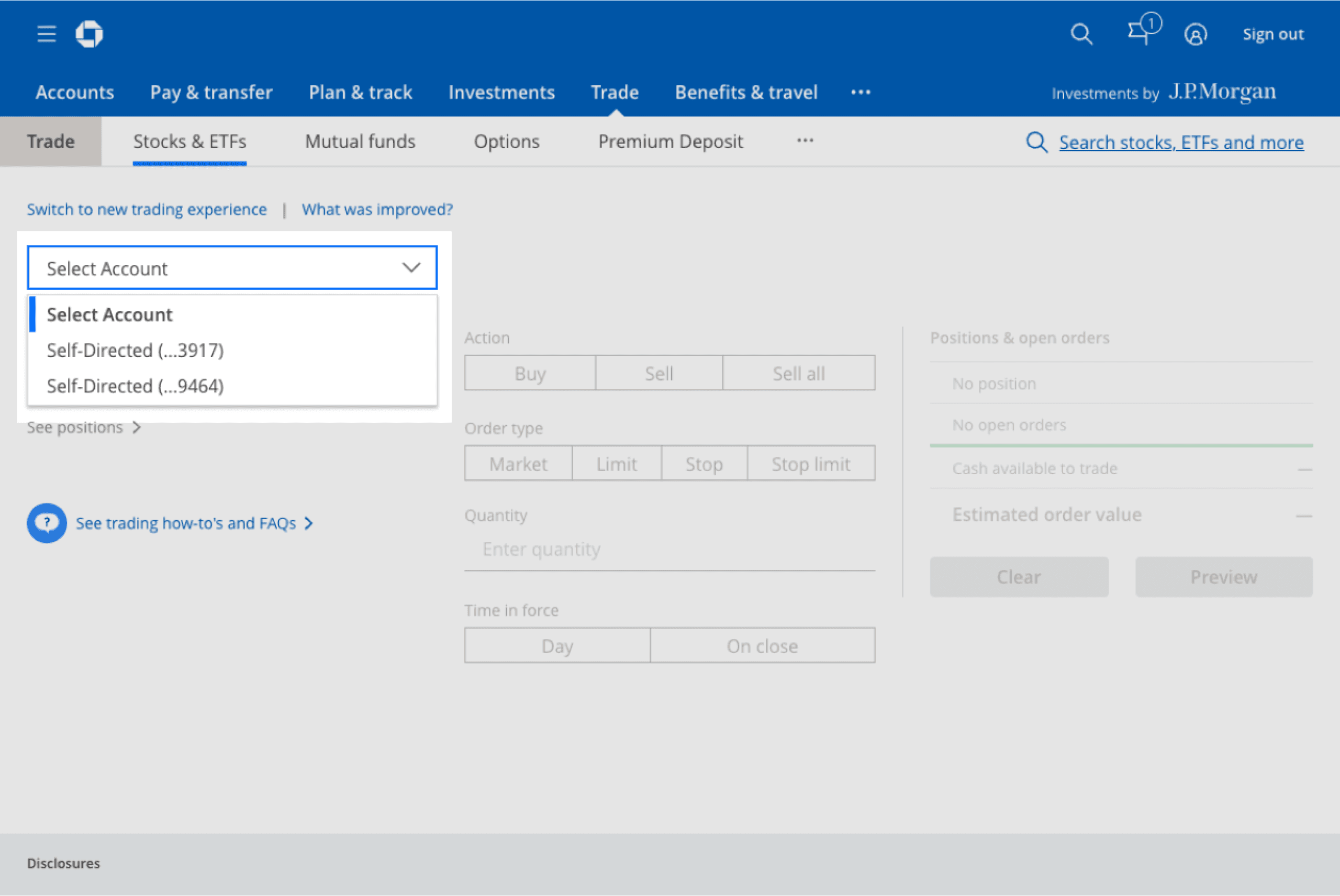The width and height of the screenshot is (1340, 896).
Task: Switch to new trading experience
Action: coord(147,209)
